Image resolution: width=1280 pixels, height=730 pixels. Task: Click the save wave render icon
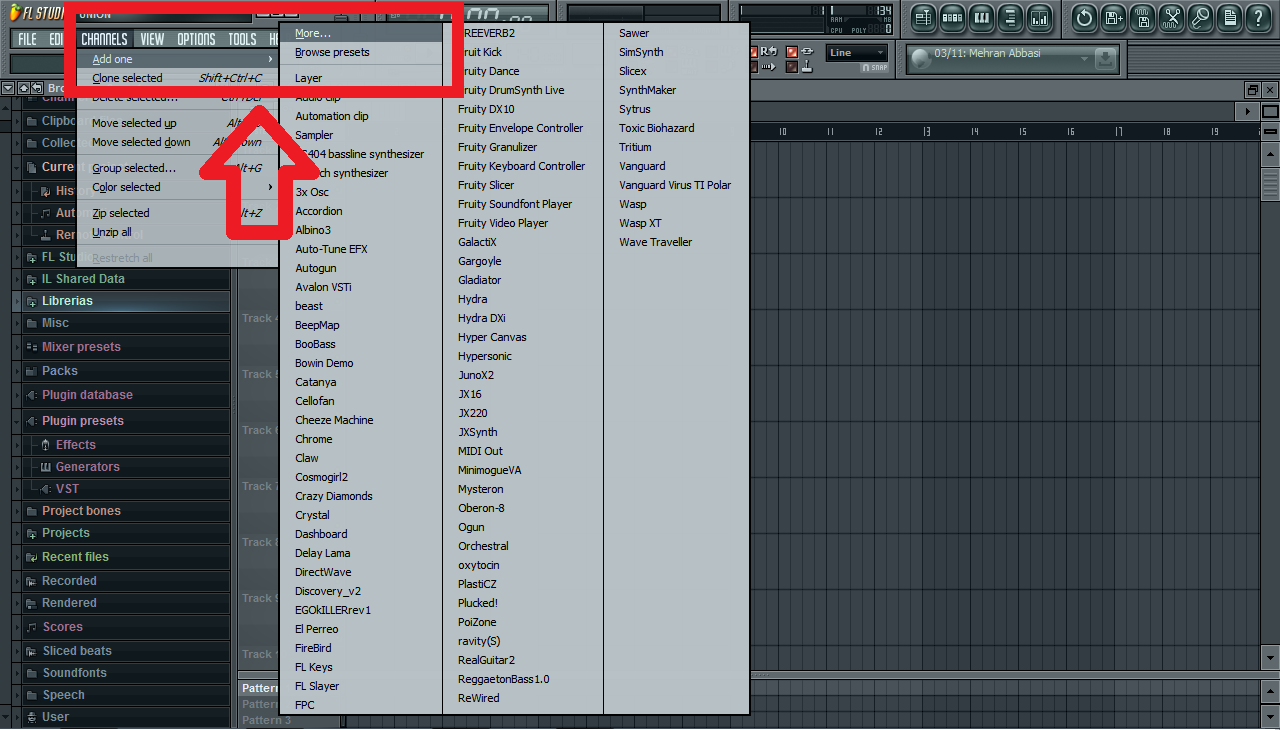(1143, 17)
